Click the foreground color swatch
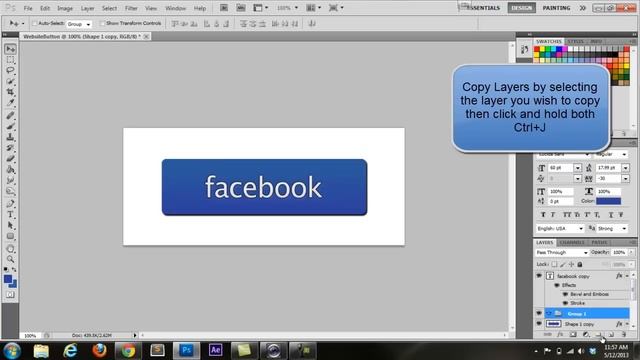The height and width of the screenshot is (360, 640). [x=8, y=279]
